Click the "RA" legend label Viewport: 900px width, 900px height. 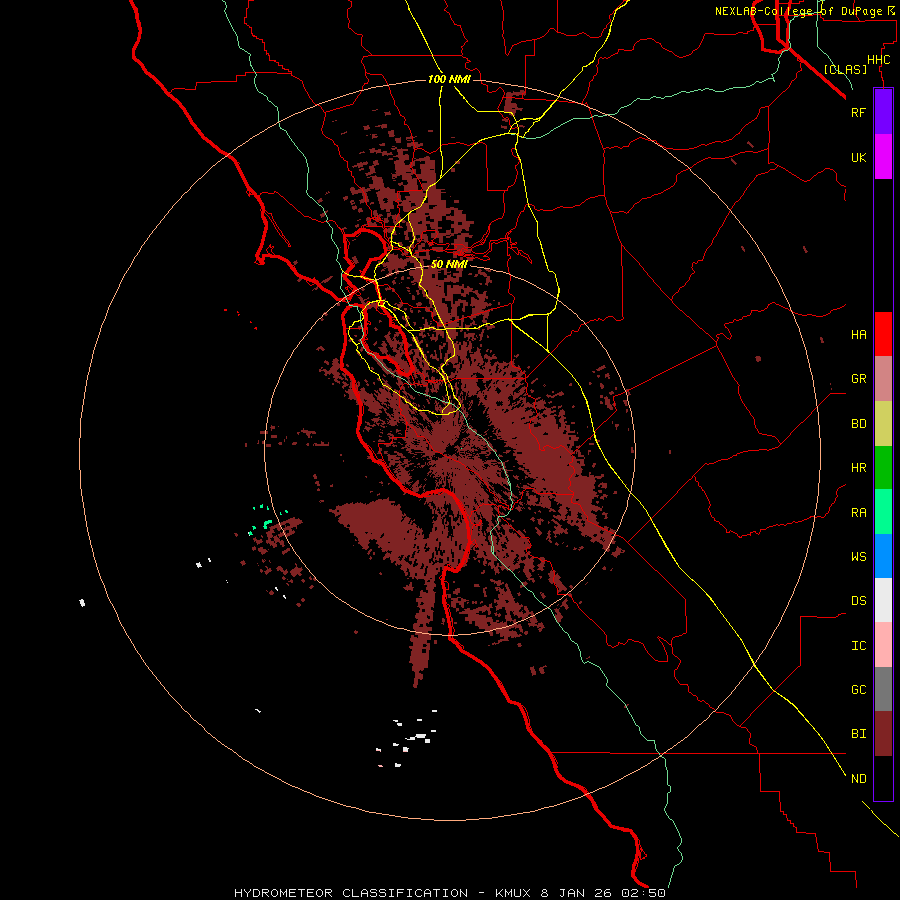click(858, 513)
